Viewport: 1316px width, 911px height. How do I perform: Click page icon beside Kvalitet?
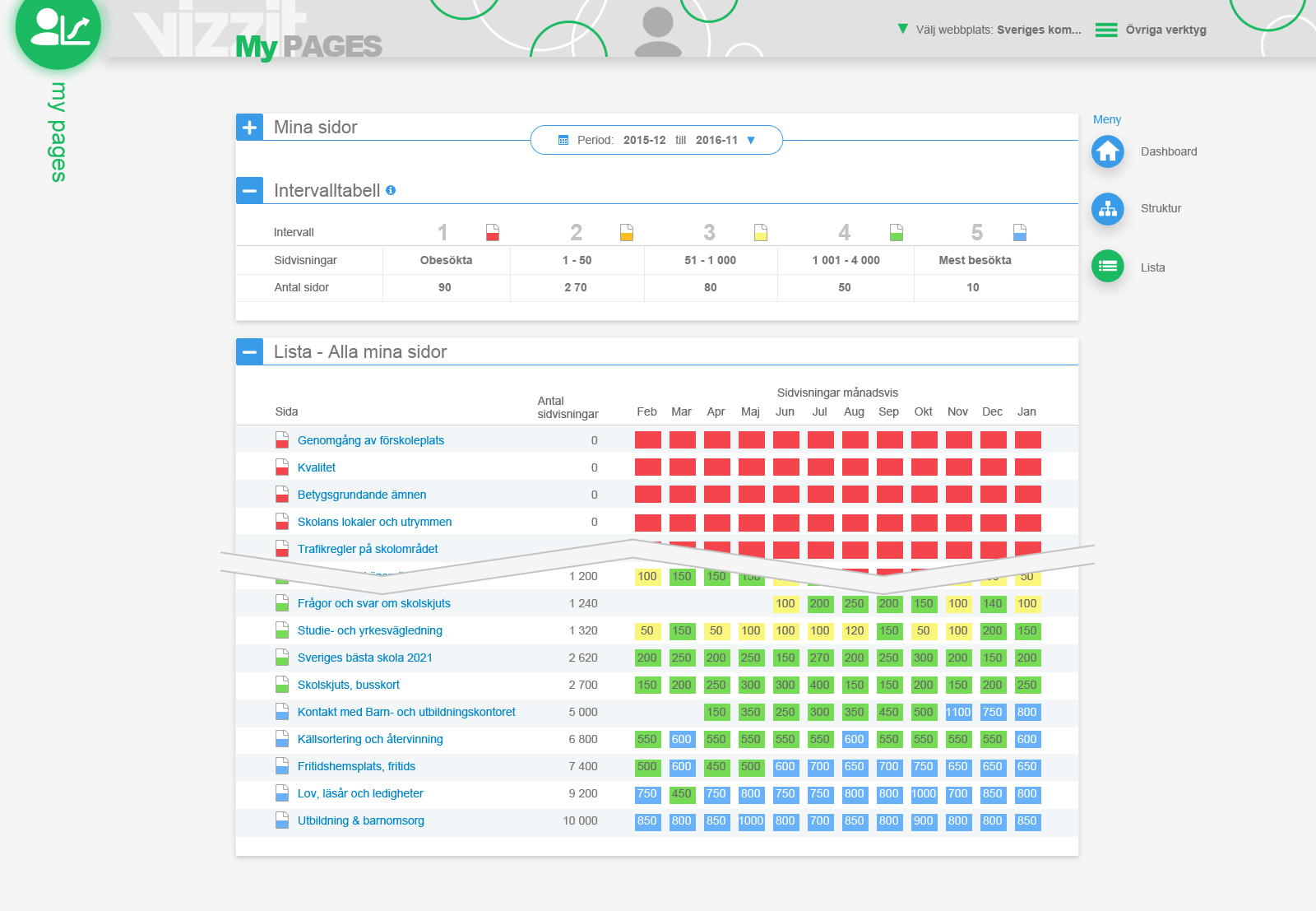[x=282, y=467]
